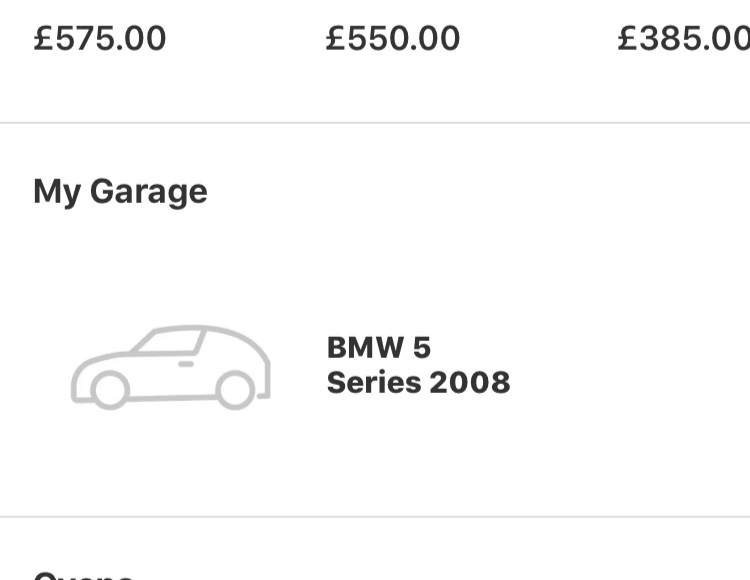Click the car icon's roof line
This screenshot has width=750, height=580.
191,328
